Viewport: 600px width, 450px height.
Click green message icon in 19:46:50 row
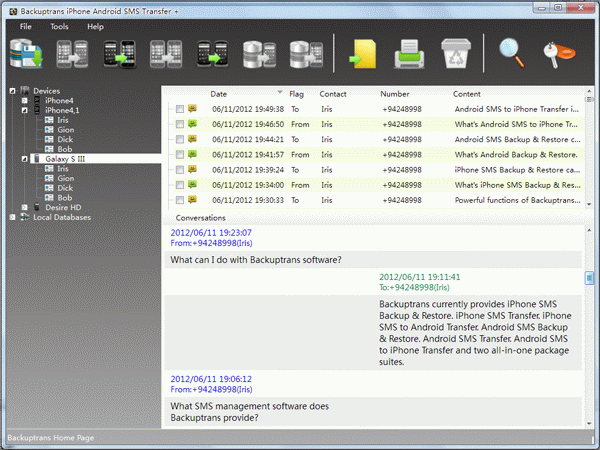point(192,124)
